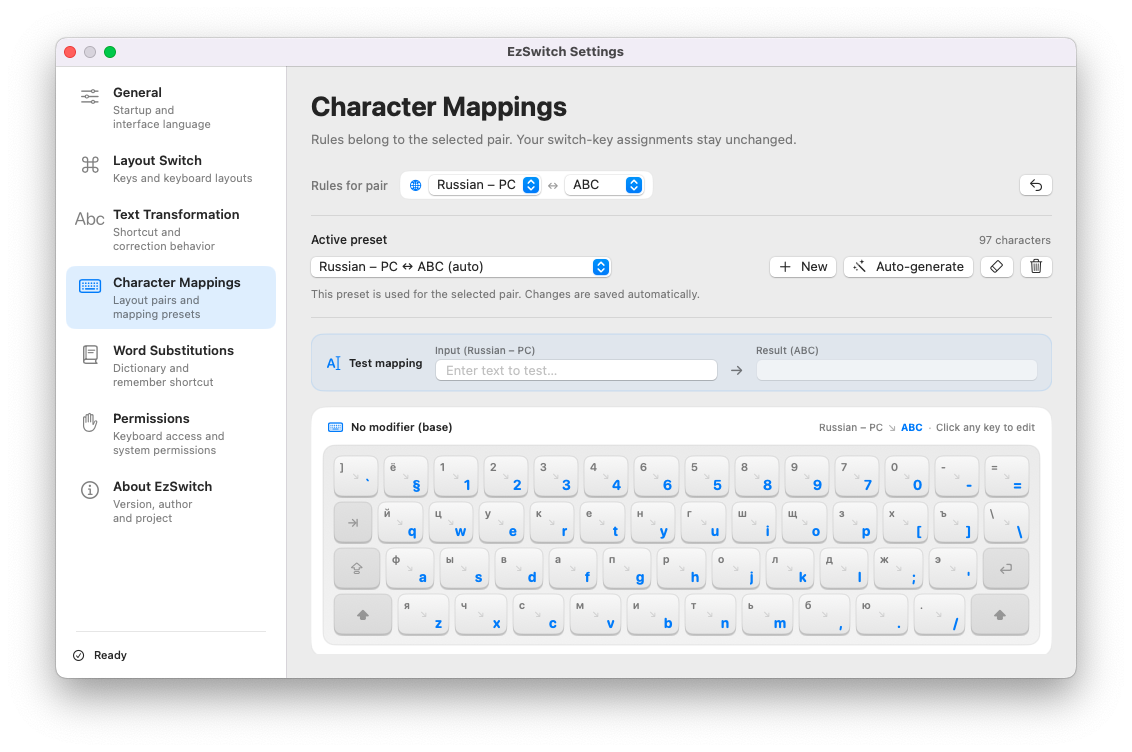Click the About info circle icon
The image size is (1132, 752).
[x=90, y=490]
